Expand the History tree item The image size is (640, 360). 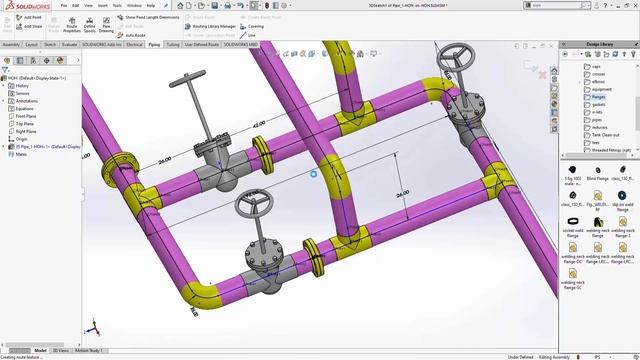pyautogui.click(x=4, y=86)
